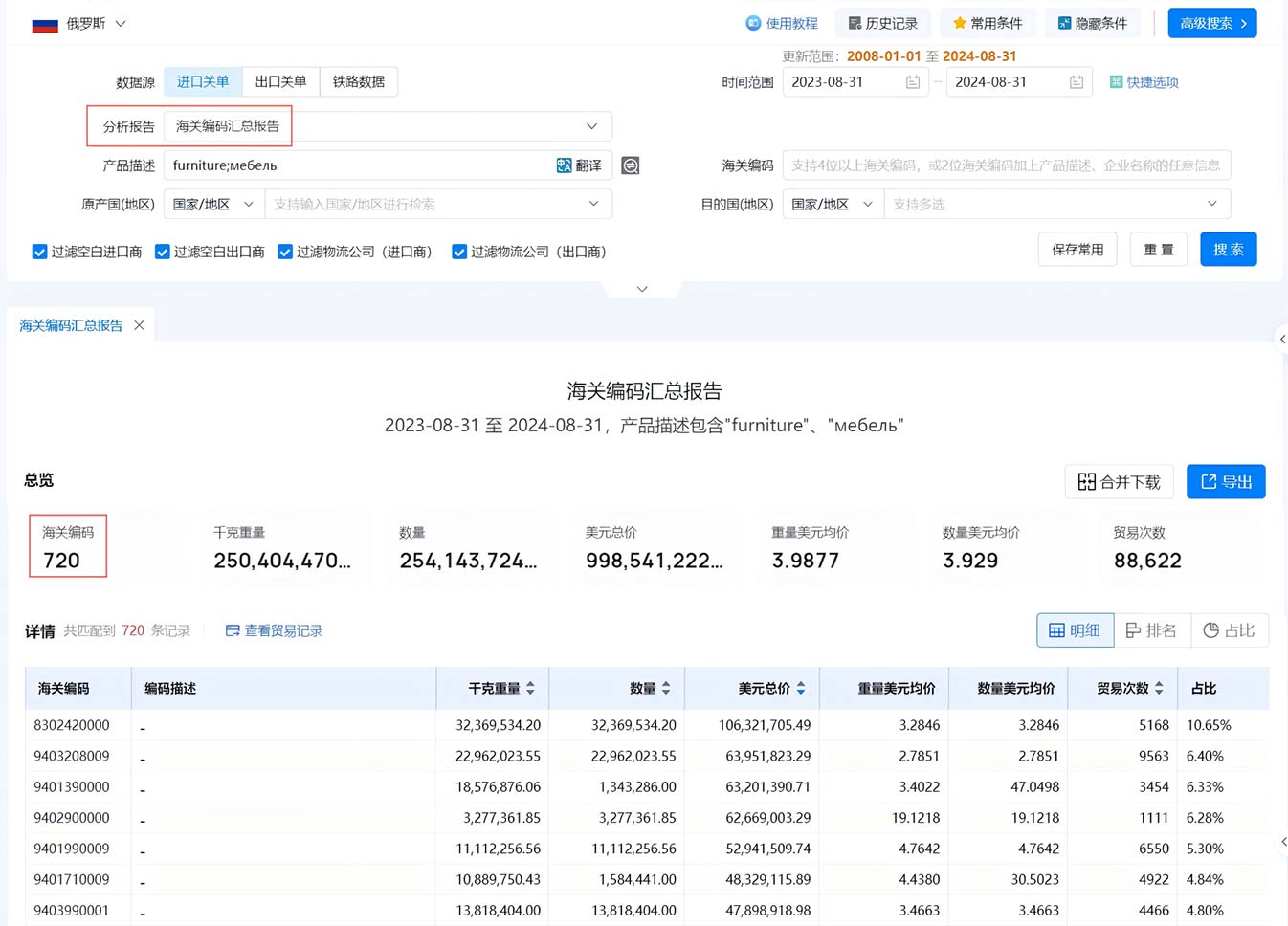Screen dimensions: 1288x926
Task: Click the end date 2024-08-31 field
Action: click(1019, 82)
